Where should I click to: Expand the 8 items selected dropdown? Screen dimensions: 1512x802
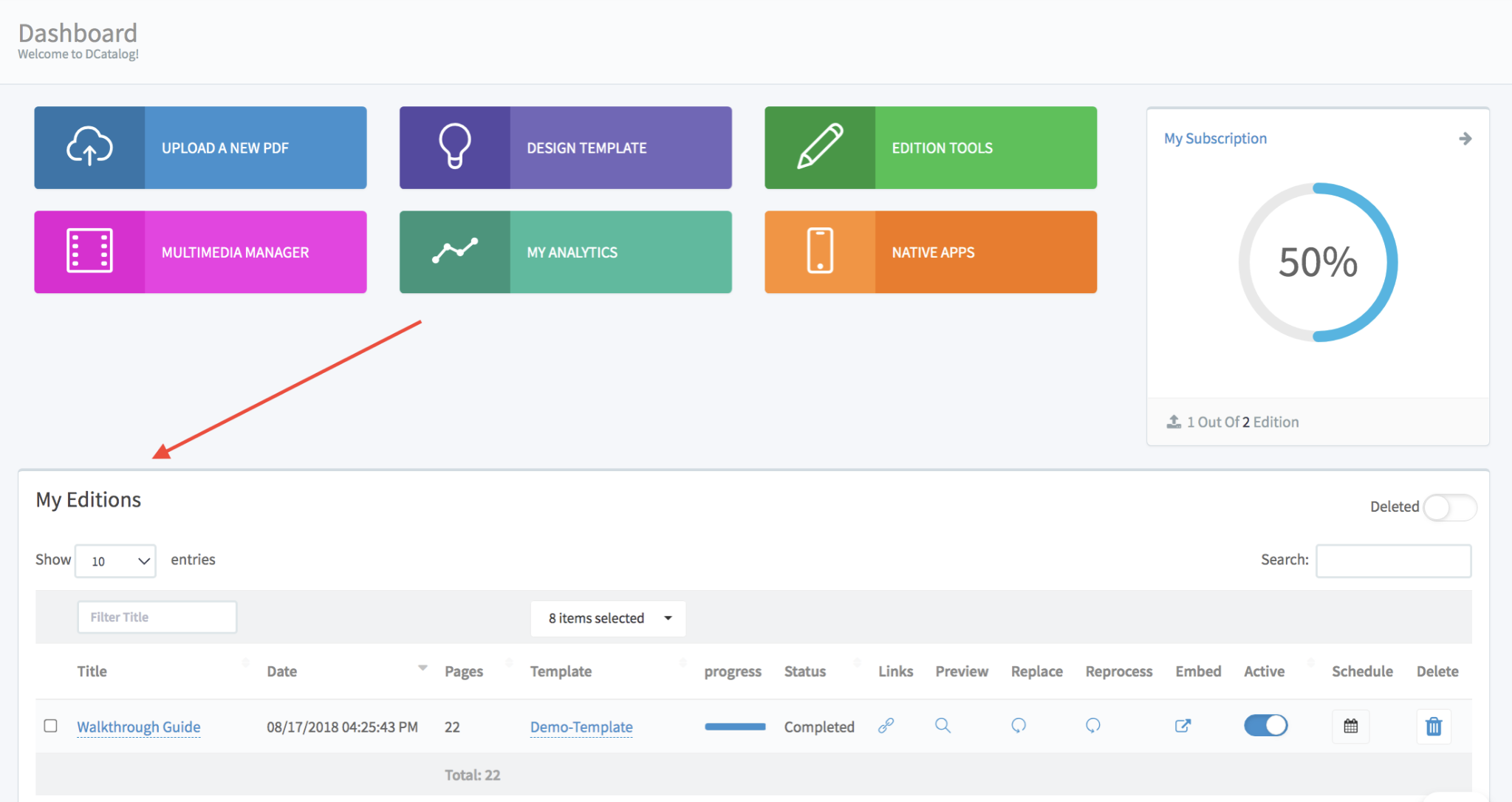[x=608, y=618]
